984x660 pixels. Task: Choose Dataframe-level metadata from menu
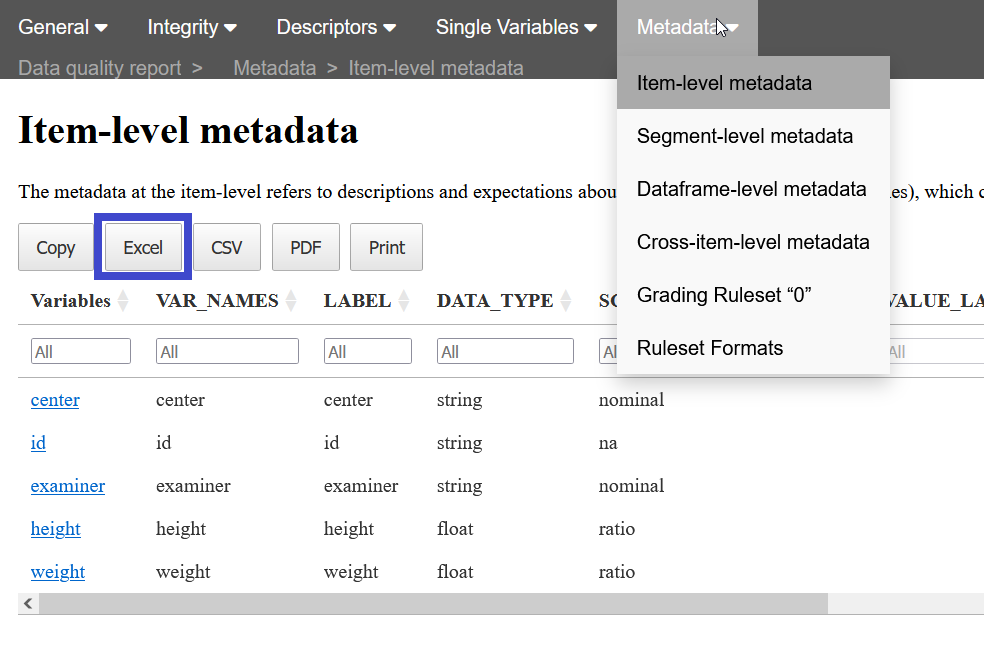tap(751, 189)
